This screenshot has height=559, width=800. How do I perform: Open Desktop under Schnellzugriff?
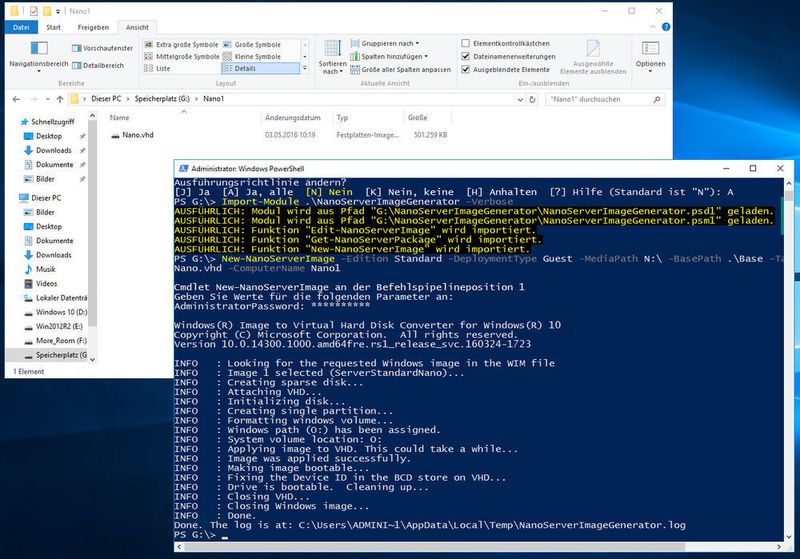click(x=49, y=136)
